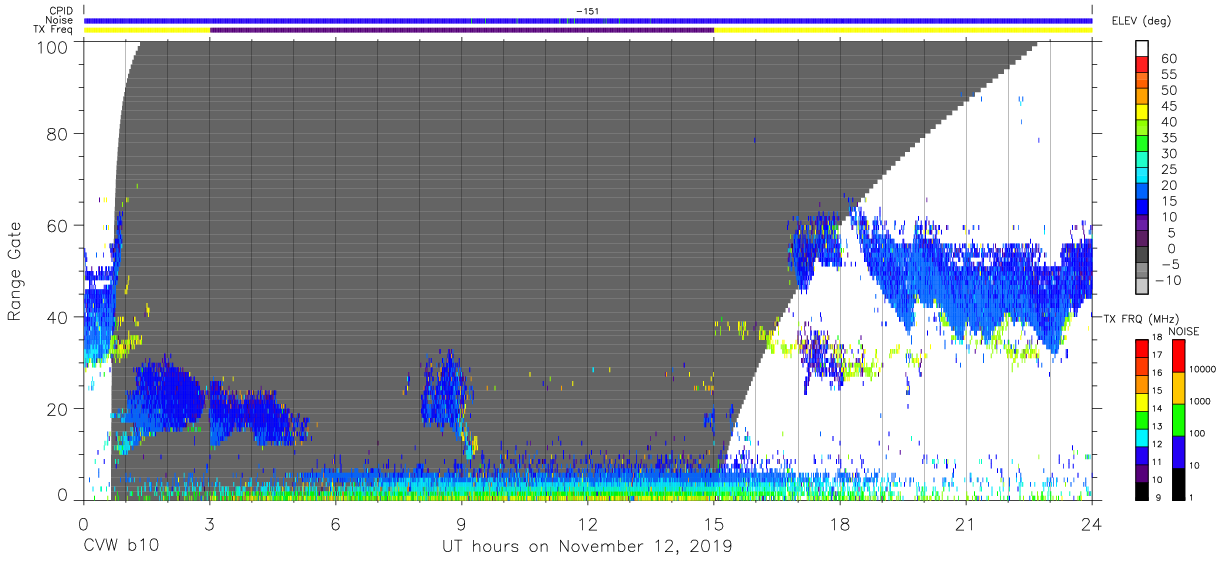Click the 18 hour tick label

[x=840, y=524]
